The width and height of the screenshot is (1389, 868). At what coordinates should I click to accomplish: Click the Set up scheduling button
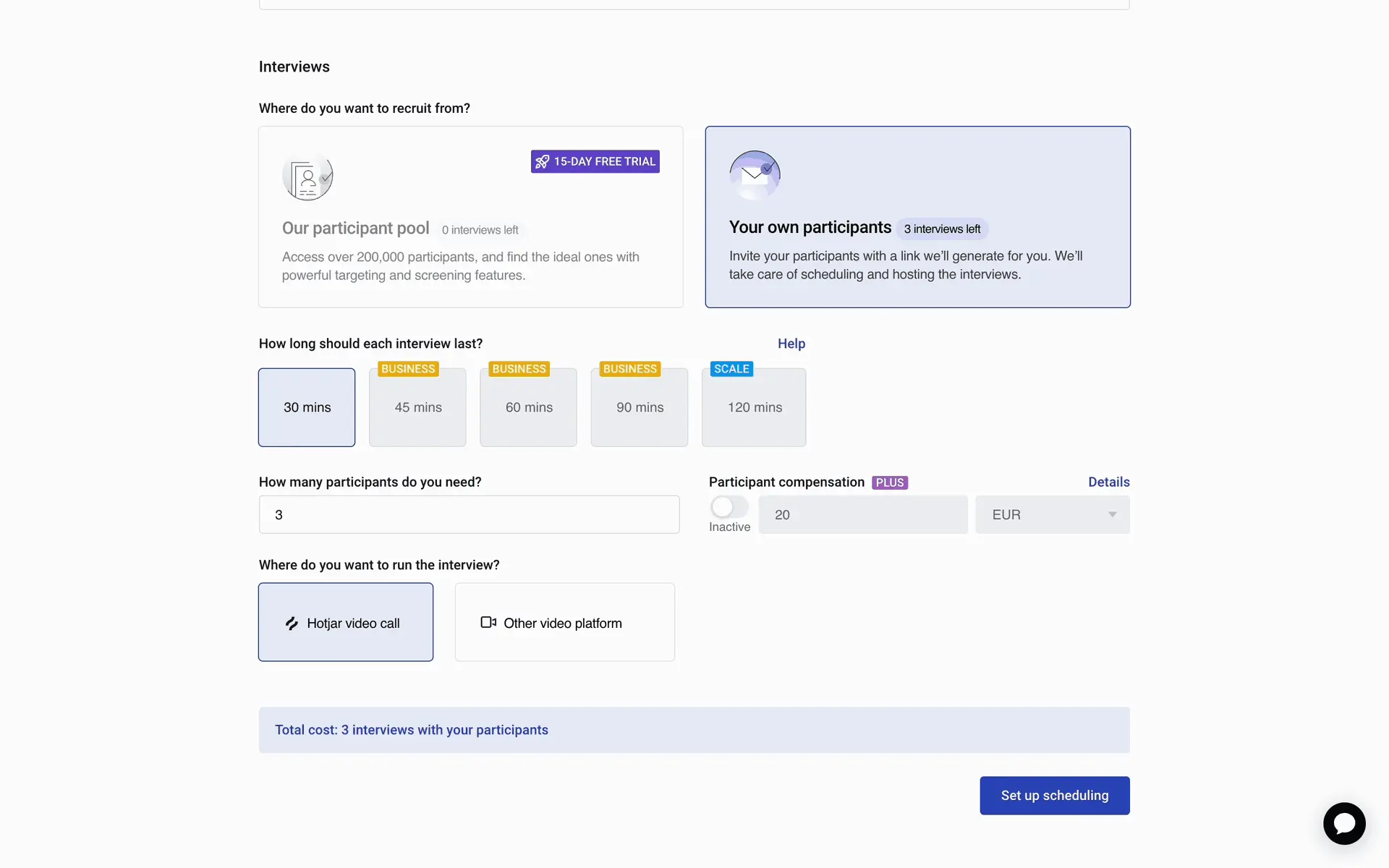tap(1054, 796)
